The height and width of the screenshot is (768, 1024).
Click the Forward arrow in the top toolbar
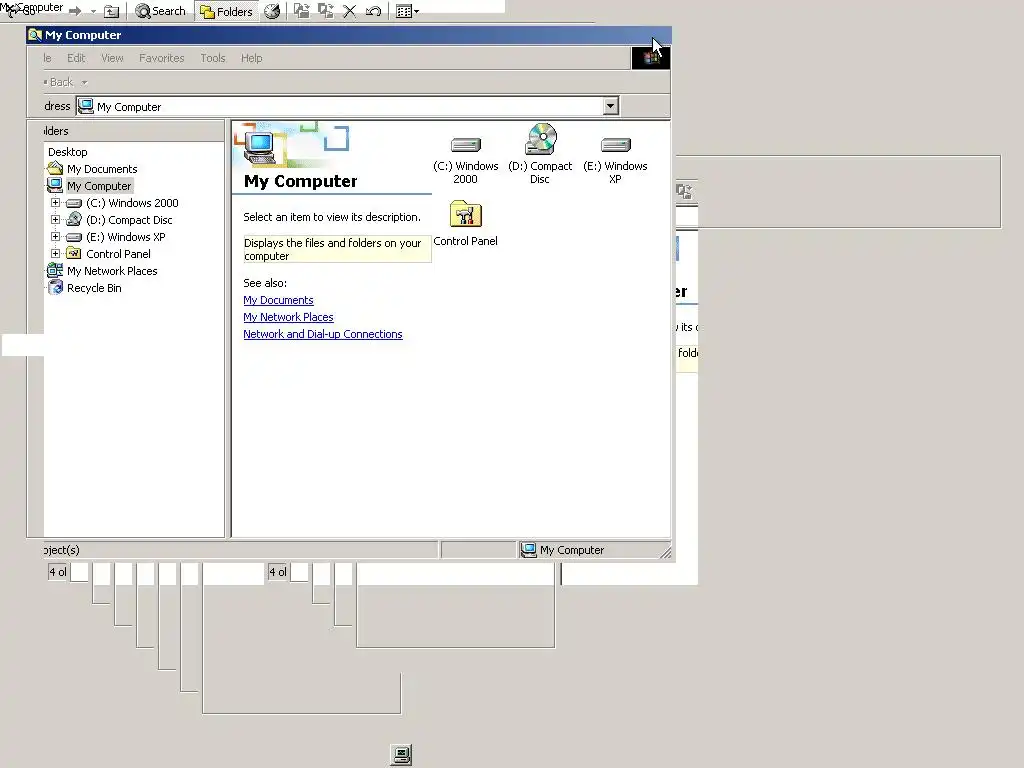[x=74, y=11]
